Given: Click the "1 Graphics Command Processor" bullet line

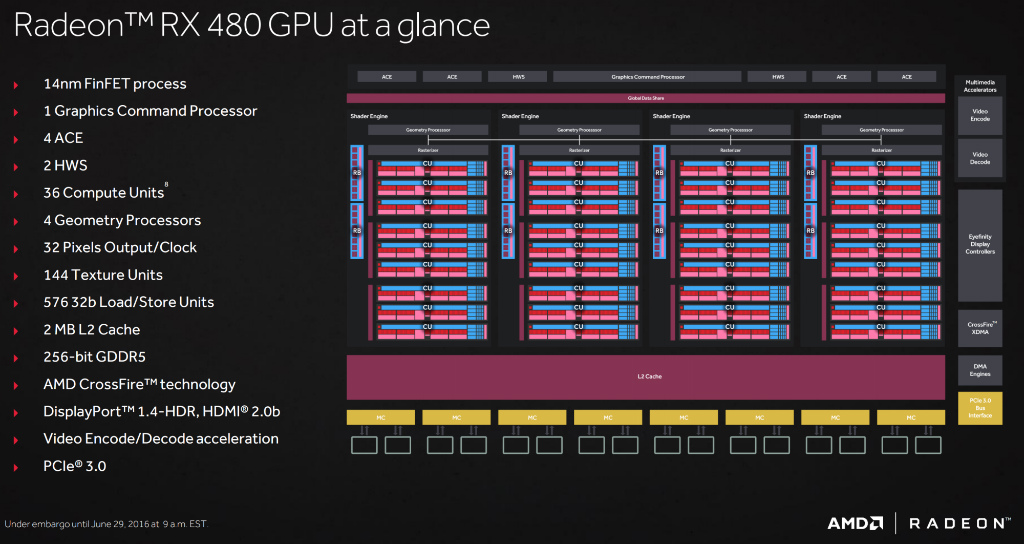Looking at the screenshot, I should coord(150,111).
